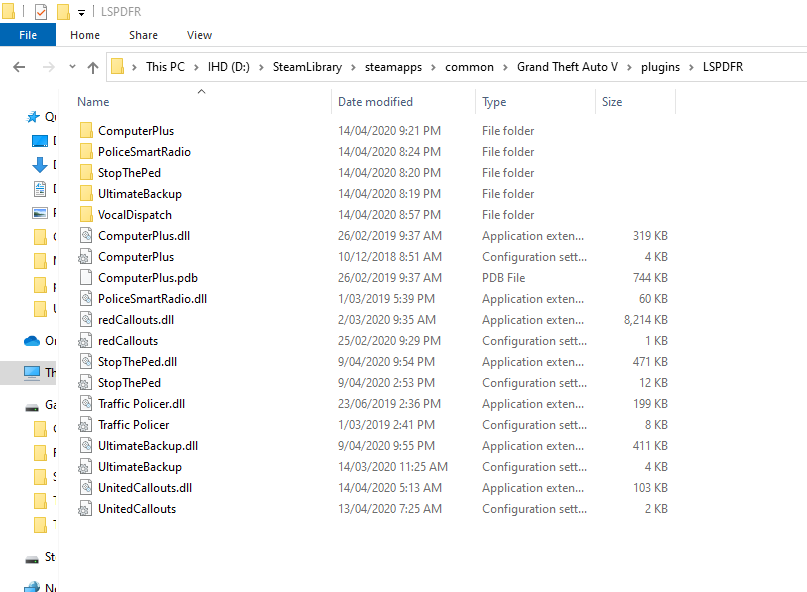Expand the chevron after IHD (D:) breadcrumb
Viewport: 807px width, 592px height.
click(x=261, y=67)
